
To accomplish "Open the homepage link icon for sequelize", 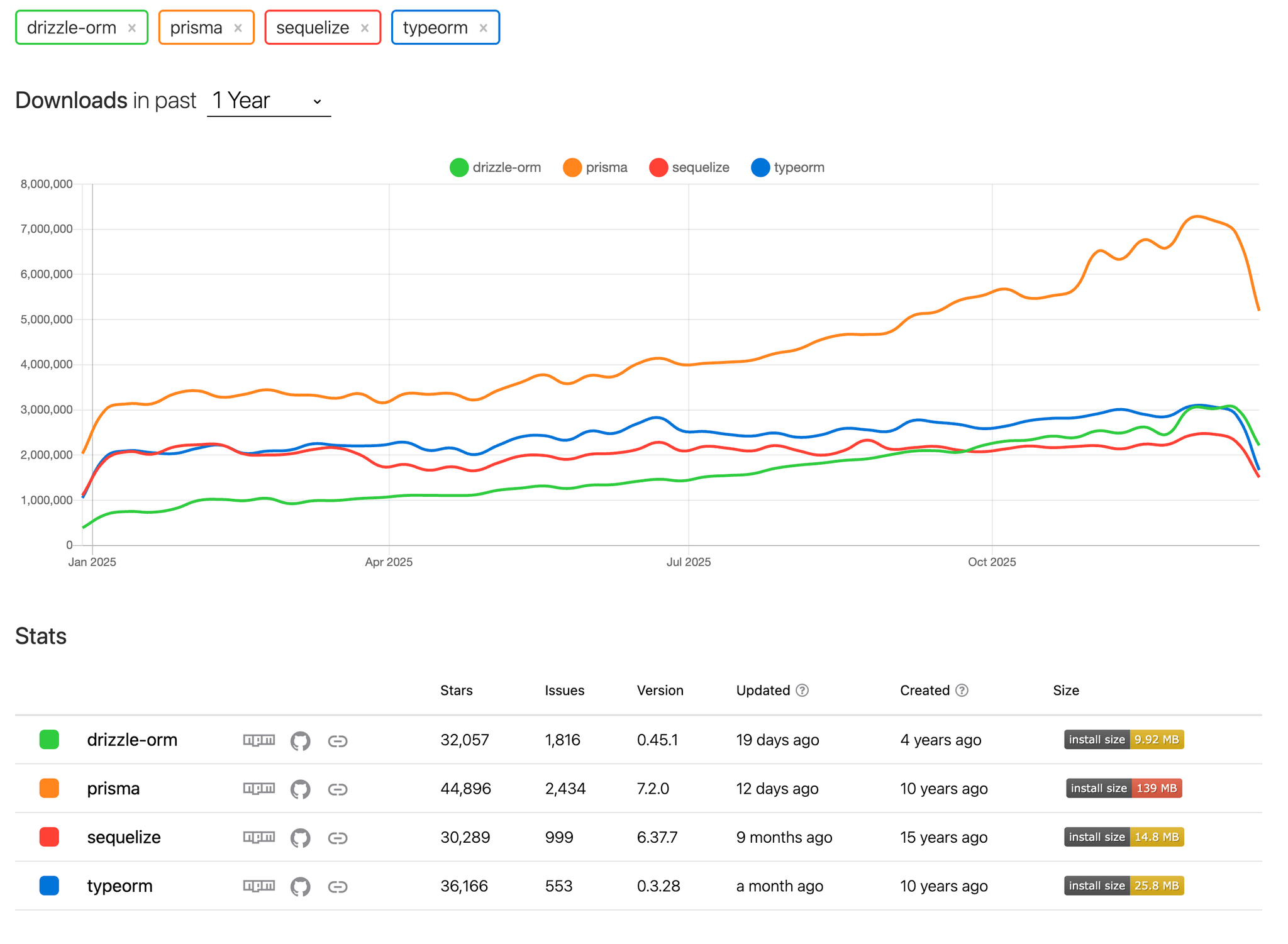I will 338,837.
